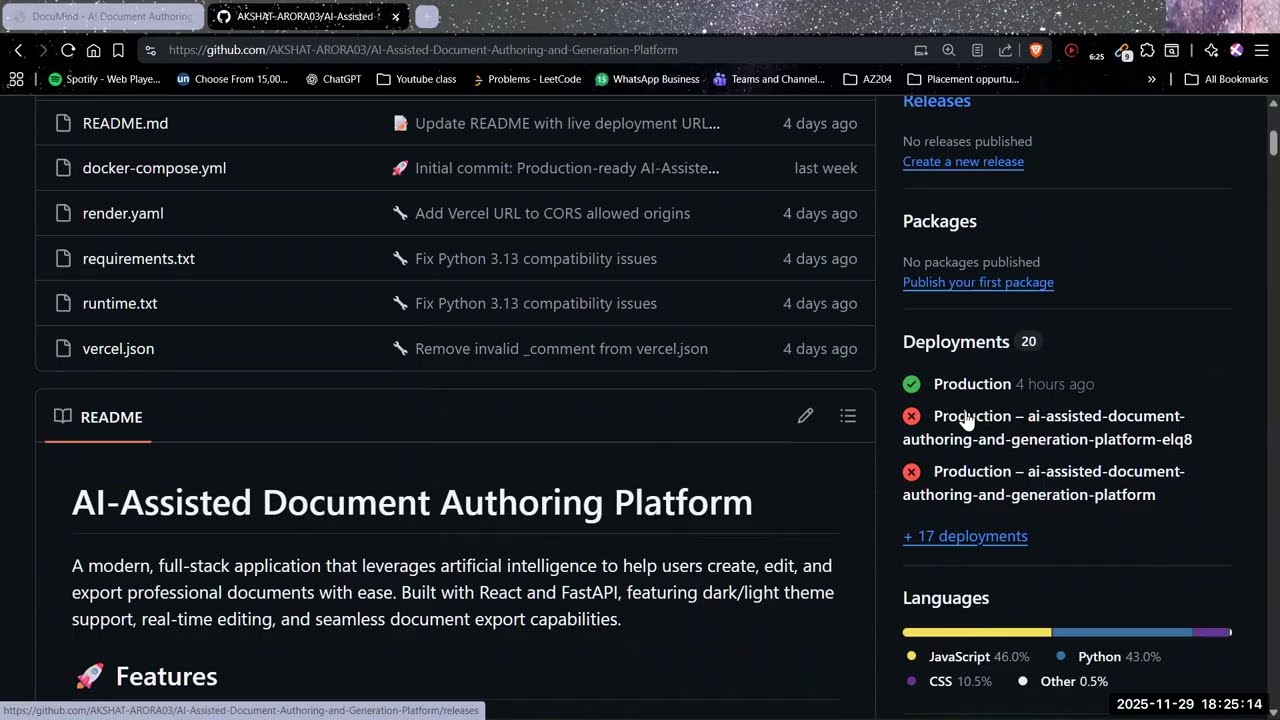Viewport: 1280px width, 720px height.
Task: Open runtime.txt file
Action: pyautogui.click(x=120, y=303)
